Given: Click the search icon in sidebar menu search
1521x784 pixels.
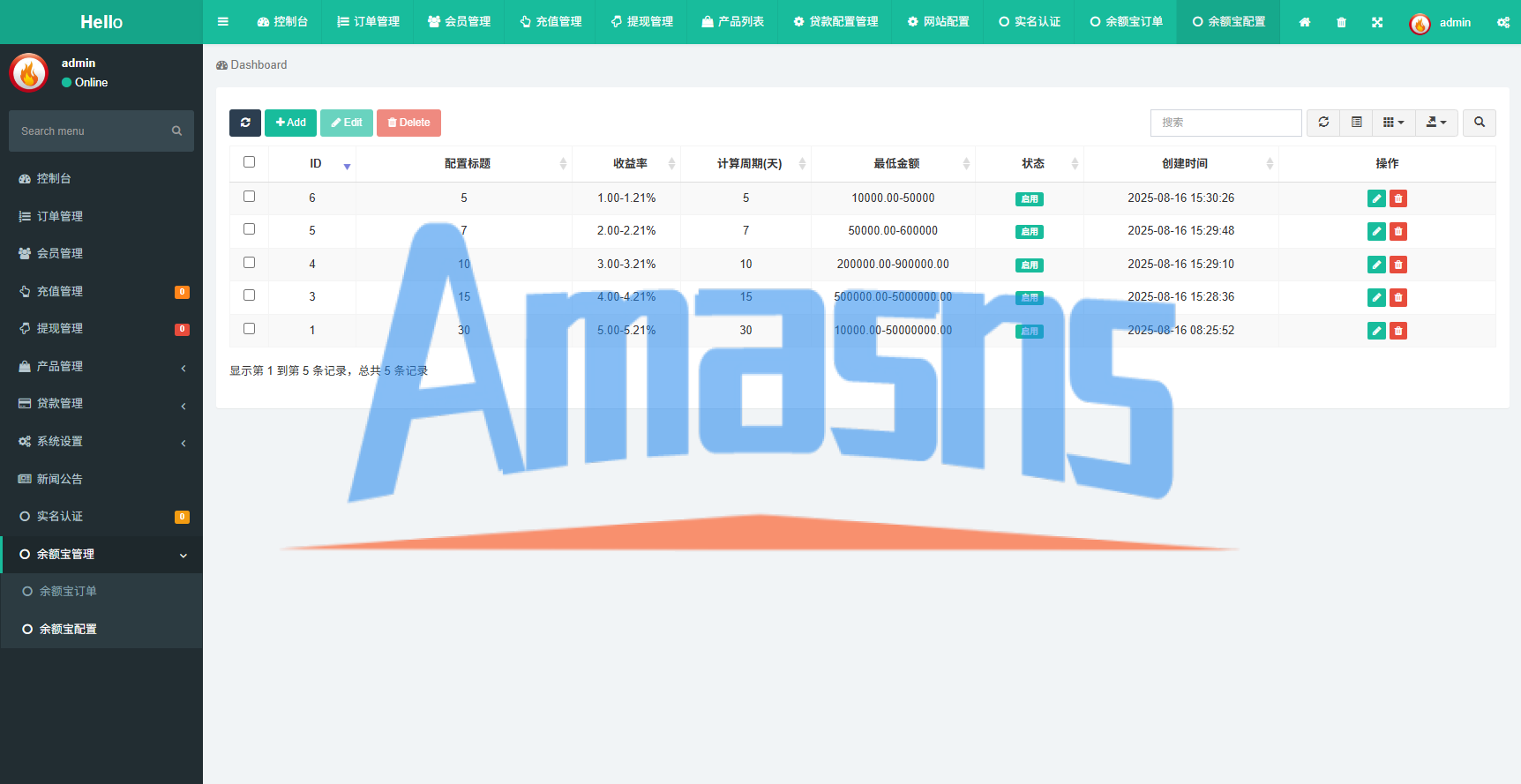Looking at the screenshot, I should click(x=176, y=131).
